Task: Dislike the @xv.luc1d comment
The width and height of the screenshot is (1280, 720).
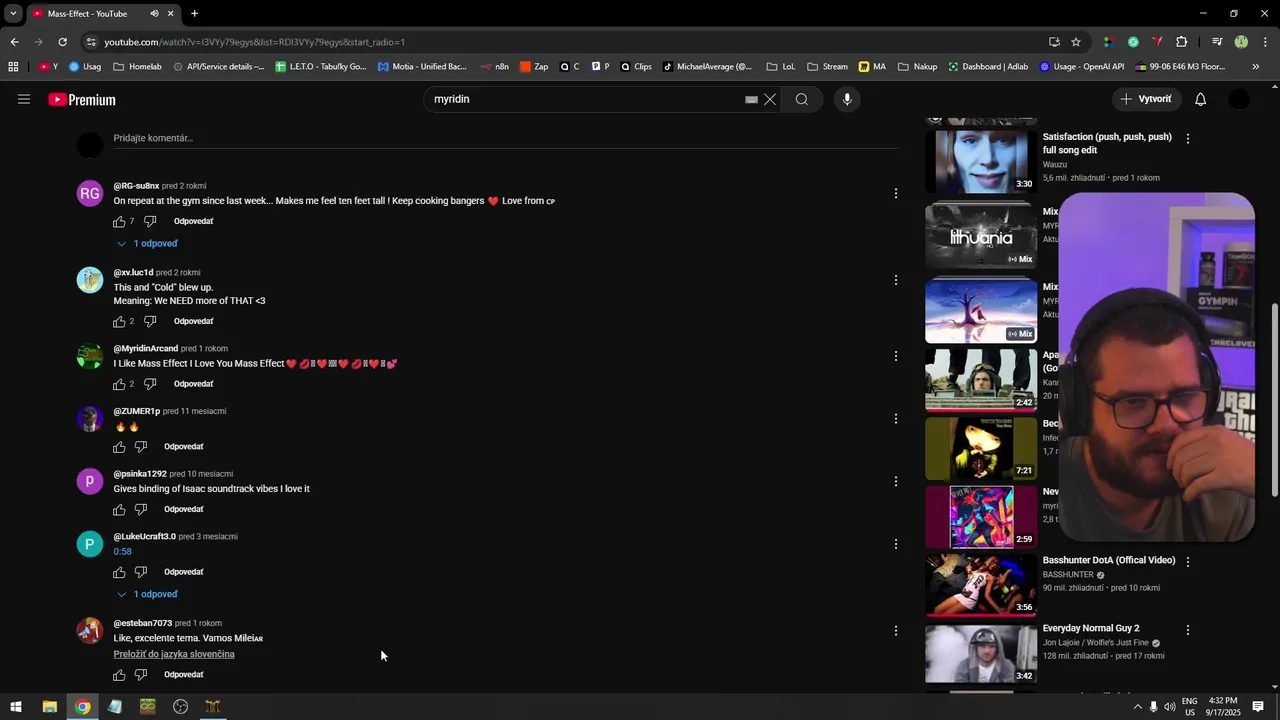Action: (150, 321)
